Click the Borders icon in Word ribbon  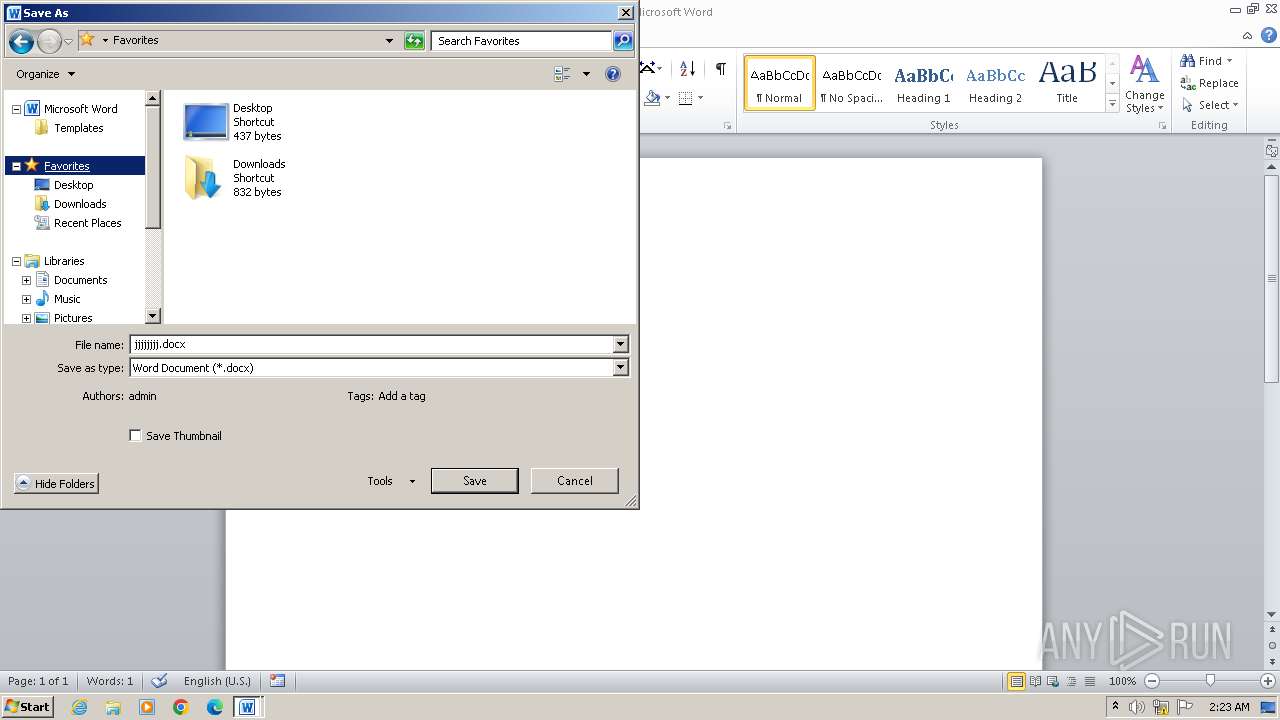pyautogui.click(x=685, y=98)
